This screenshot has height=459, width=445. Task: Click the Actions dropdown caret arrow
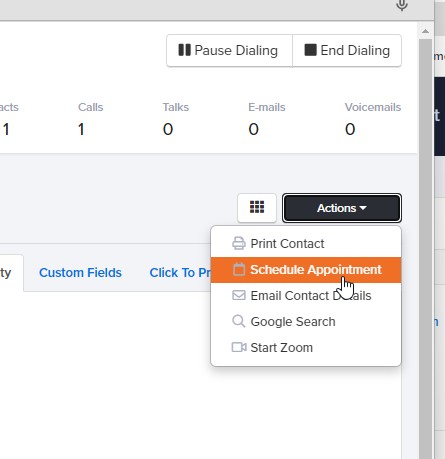click(363, 208)
